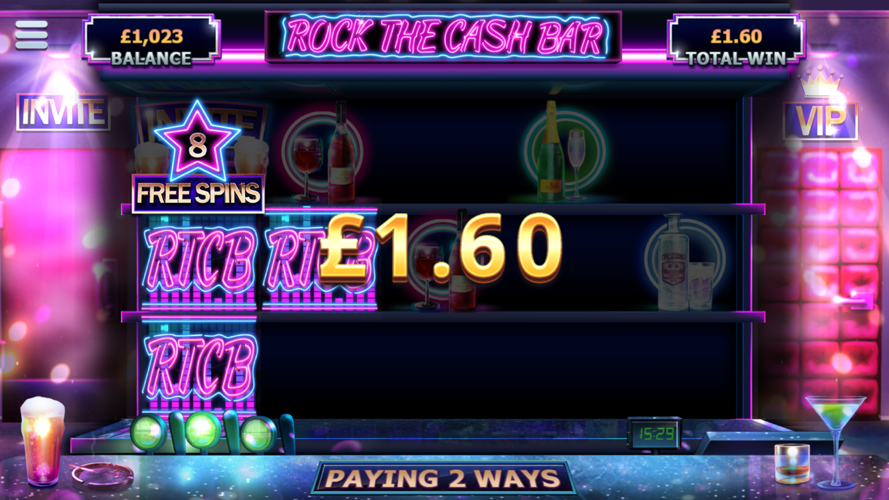Click the vodka bottle and glass symbol
This screenshot has width=889, height=500.
[x=684, y=262]
